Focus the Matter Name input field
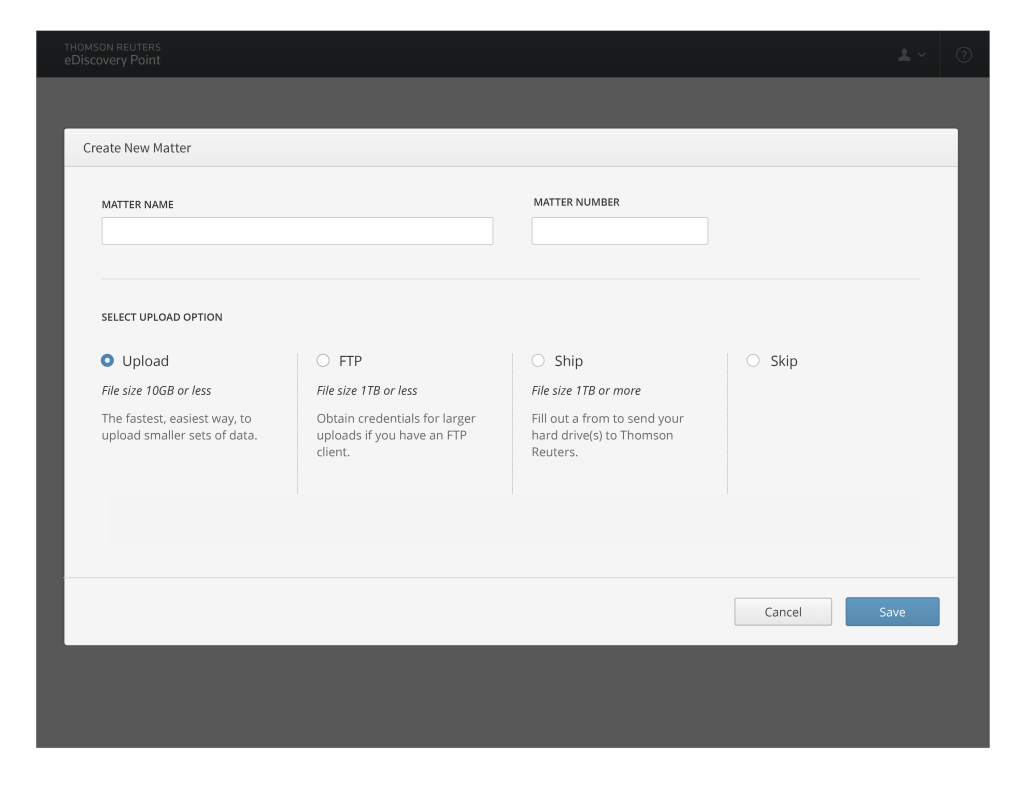The width and height of the screenshot is (1024, 787). [297, 231]
